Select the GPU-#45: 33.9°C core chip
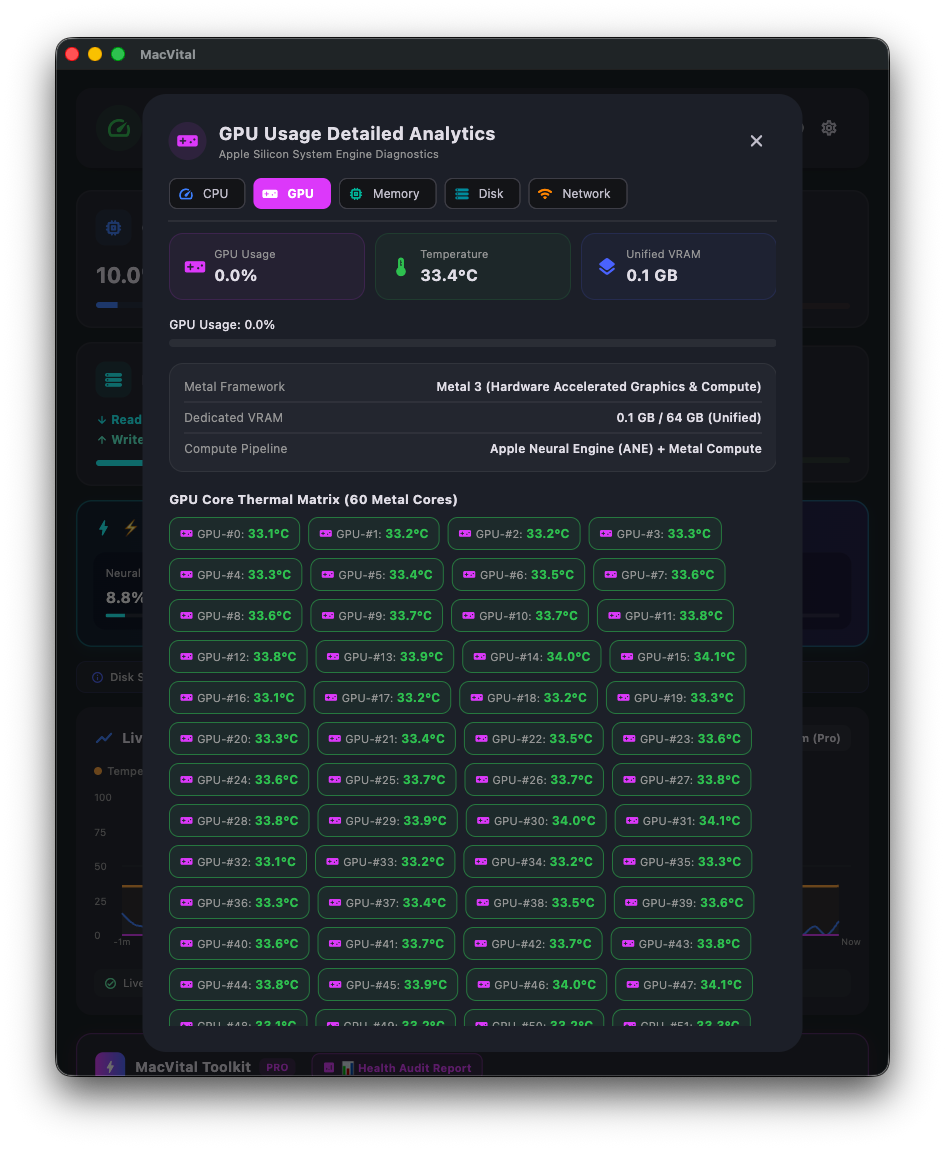 [x=388, y=985]
